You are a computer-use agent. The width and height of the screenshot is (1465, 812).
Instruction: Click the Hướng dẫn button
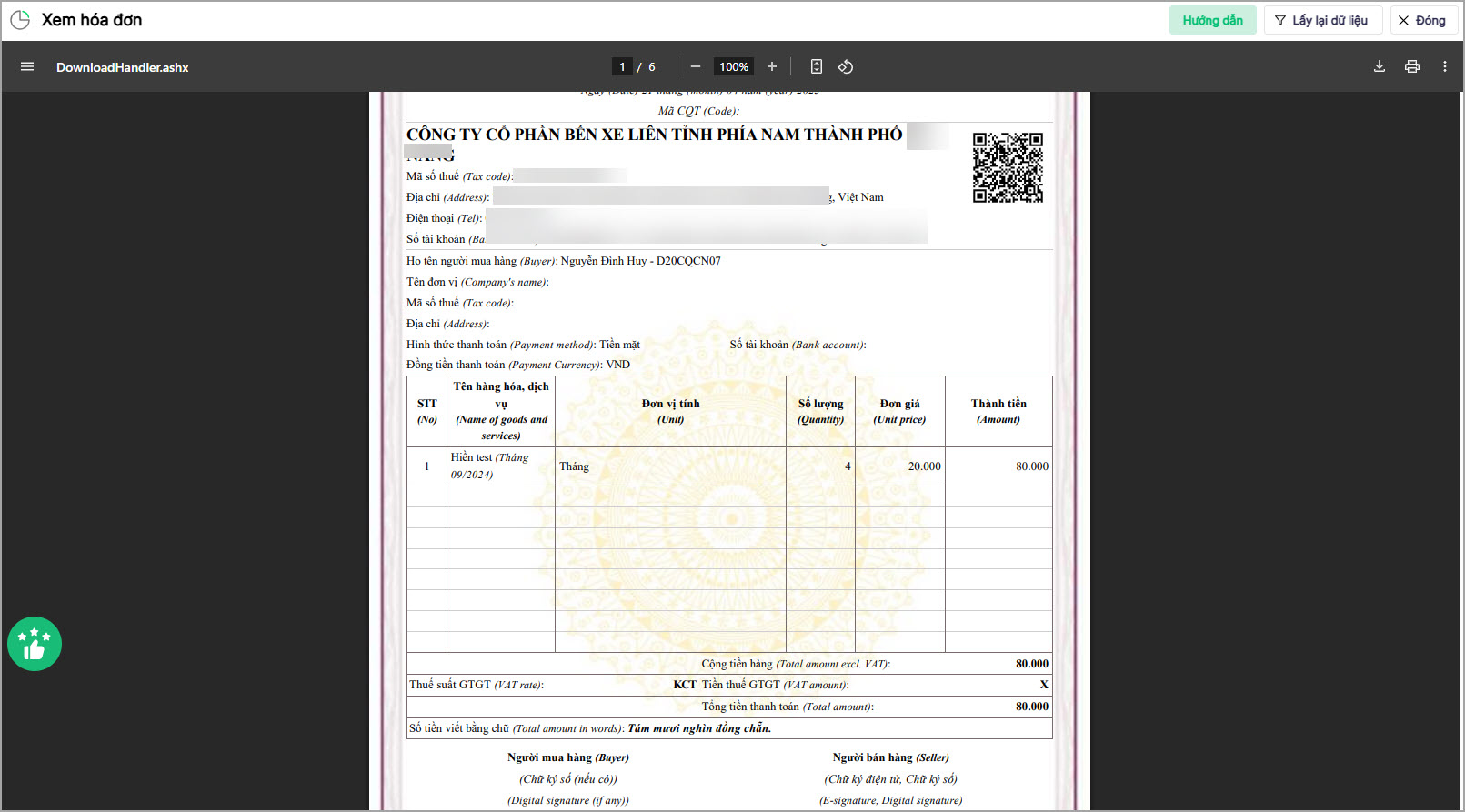[x=1213, y=20]
